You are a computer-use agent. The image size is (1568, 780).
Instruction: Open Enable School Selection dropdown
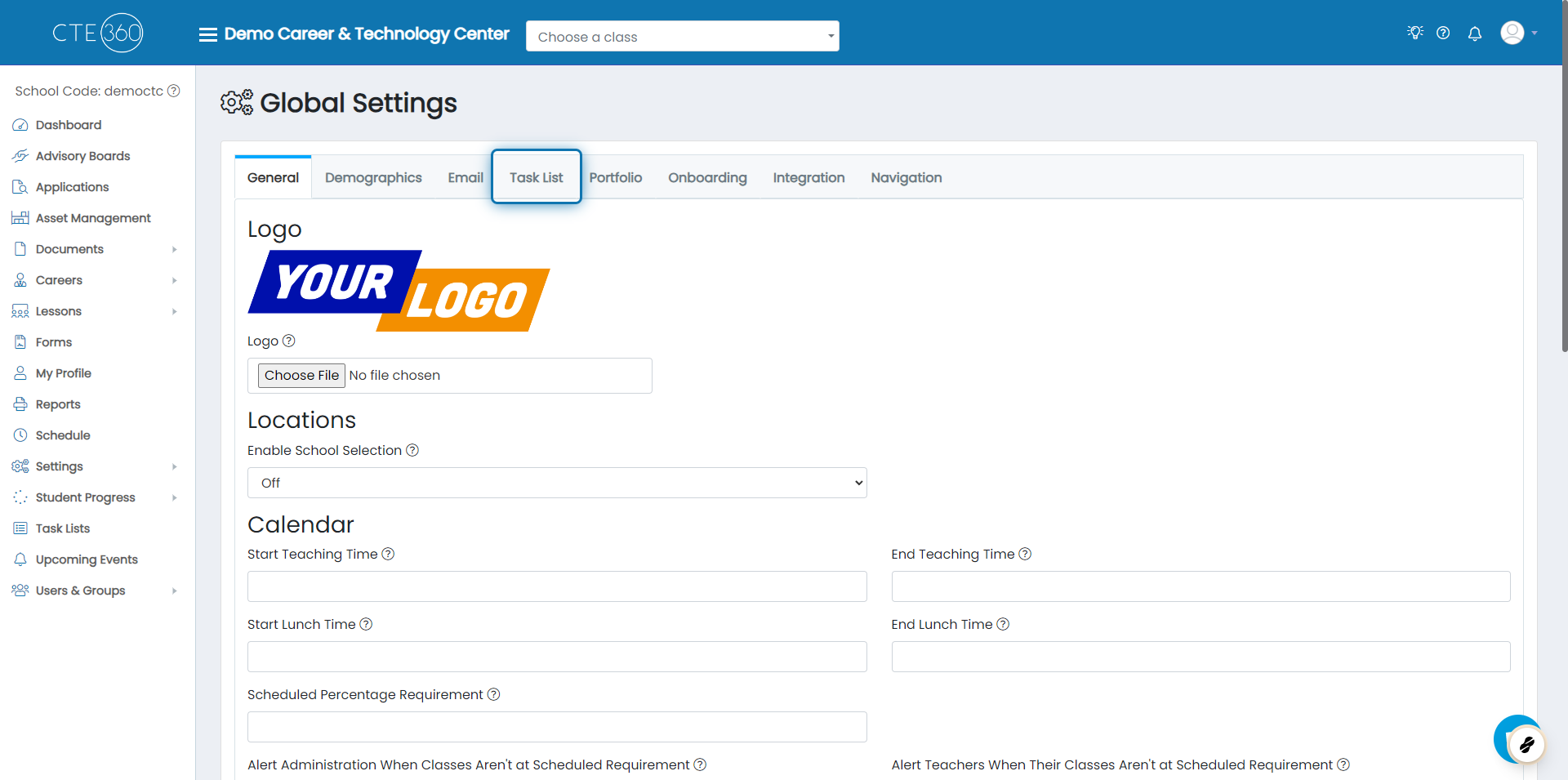click(x=556, y=483)
